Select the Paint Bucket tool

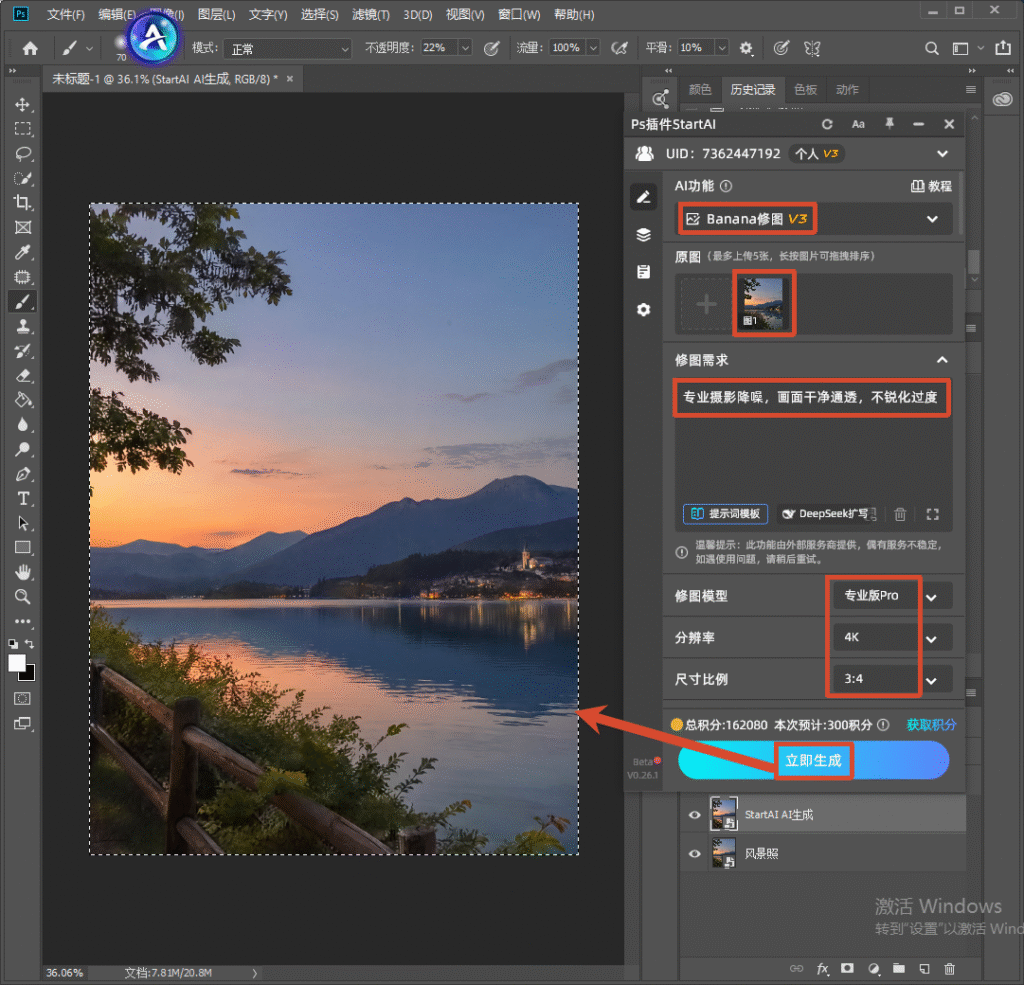point(23,400)
